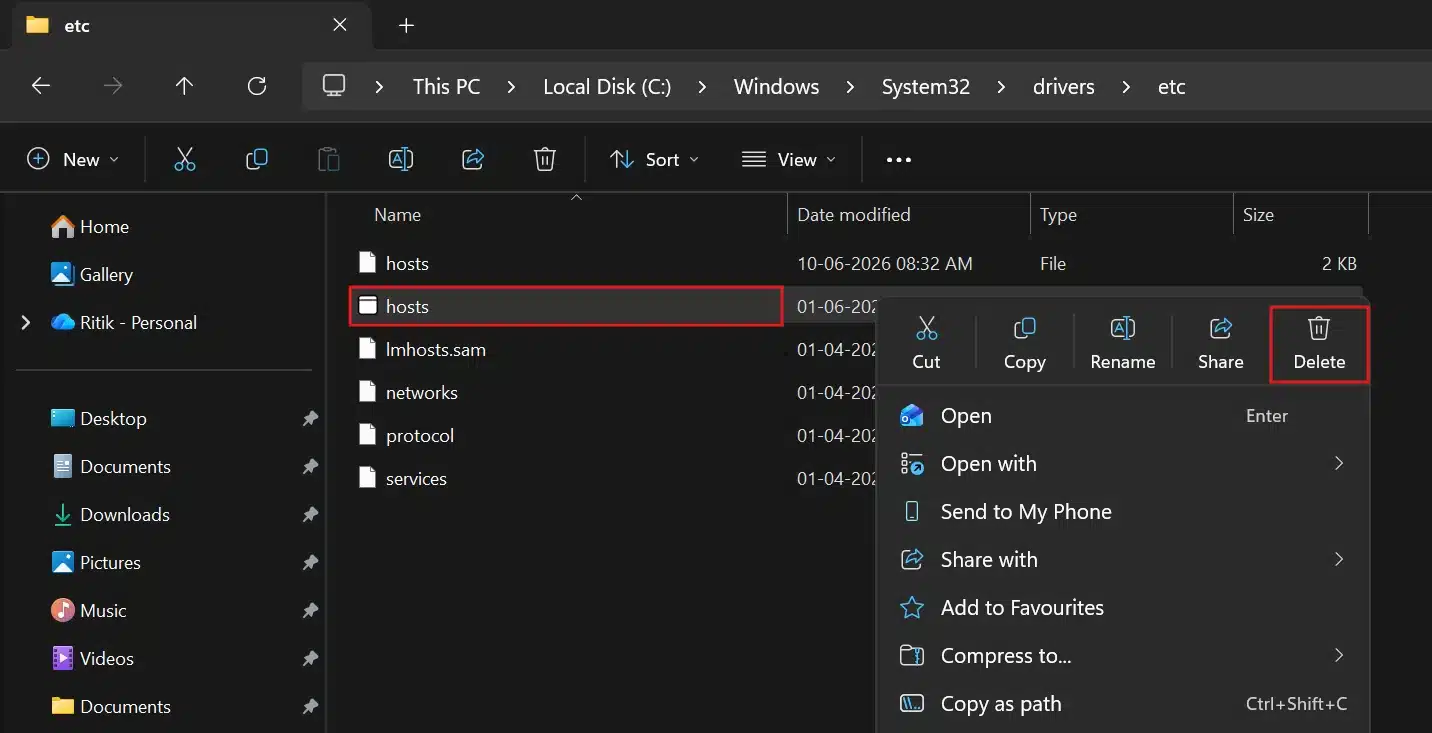This screenshot has height=733, width=1432.
Task: Open the Downloads folder in sidebar
Action: coord(112,515)
